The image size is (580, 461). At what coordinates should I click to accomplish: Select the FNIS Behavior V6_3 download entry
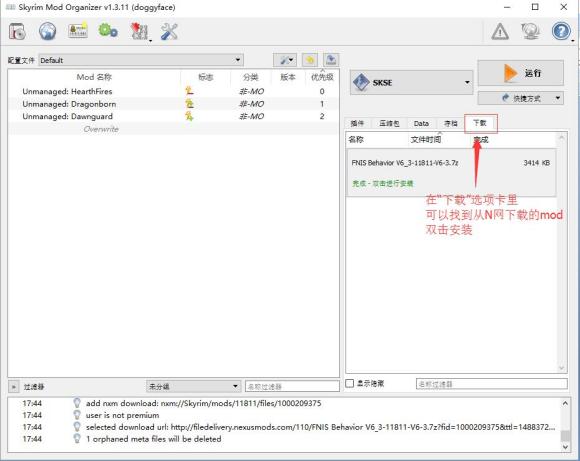tap(451, 172)
